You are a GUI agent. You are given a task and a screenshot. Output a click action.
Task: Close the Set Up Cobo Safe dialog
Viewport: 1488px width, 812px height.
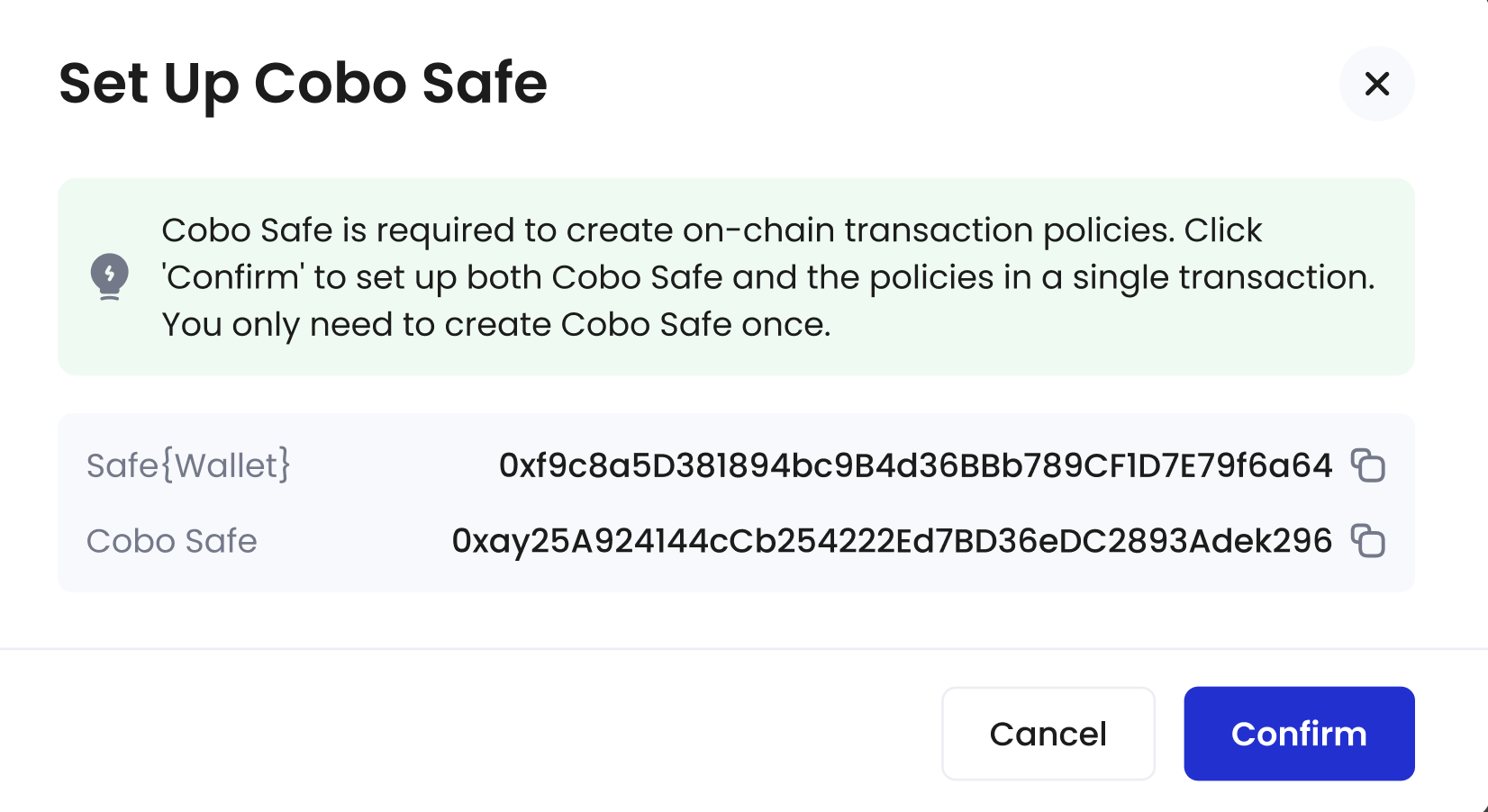(x=1376, y=84)
